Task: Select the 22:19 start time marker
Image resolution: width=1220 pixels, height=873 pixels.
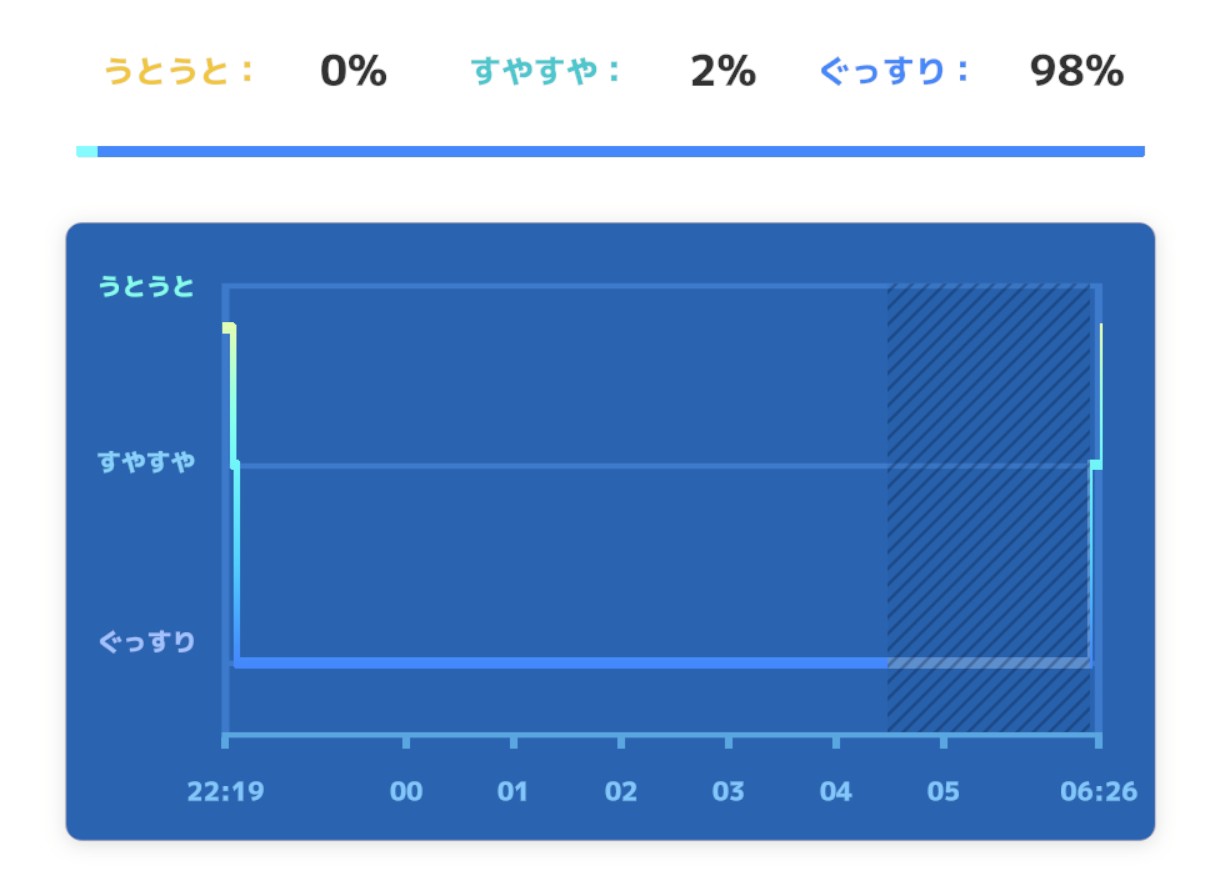Action: tap(225, 792)
